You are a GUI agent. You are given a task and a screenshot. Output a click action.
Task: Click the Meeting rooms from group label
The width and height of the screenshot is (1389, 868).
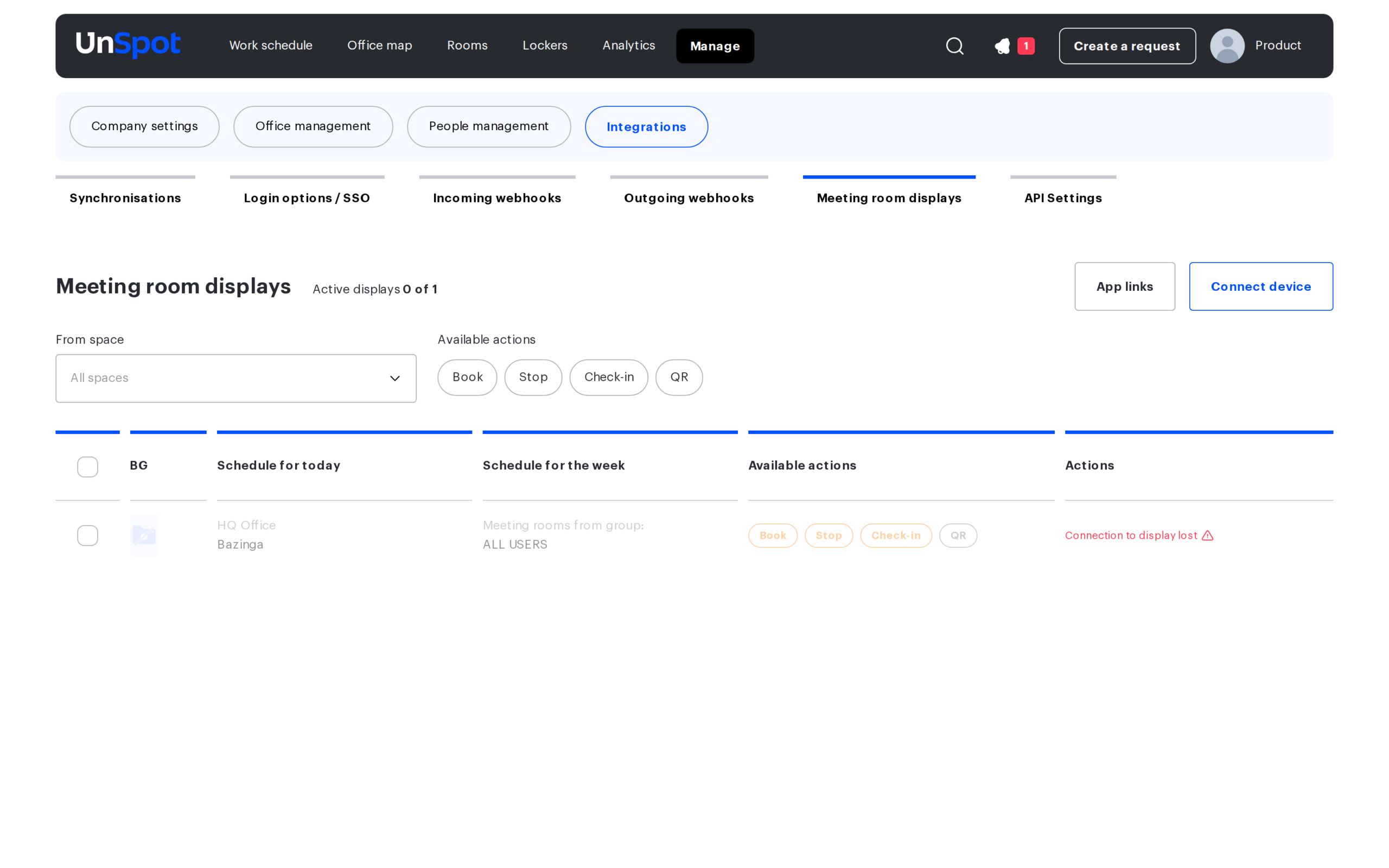(563, 525)
